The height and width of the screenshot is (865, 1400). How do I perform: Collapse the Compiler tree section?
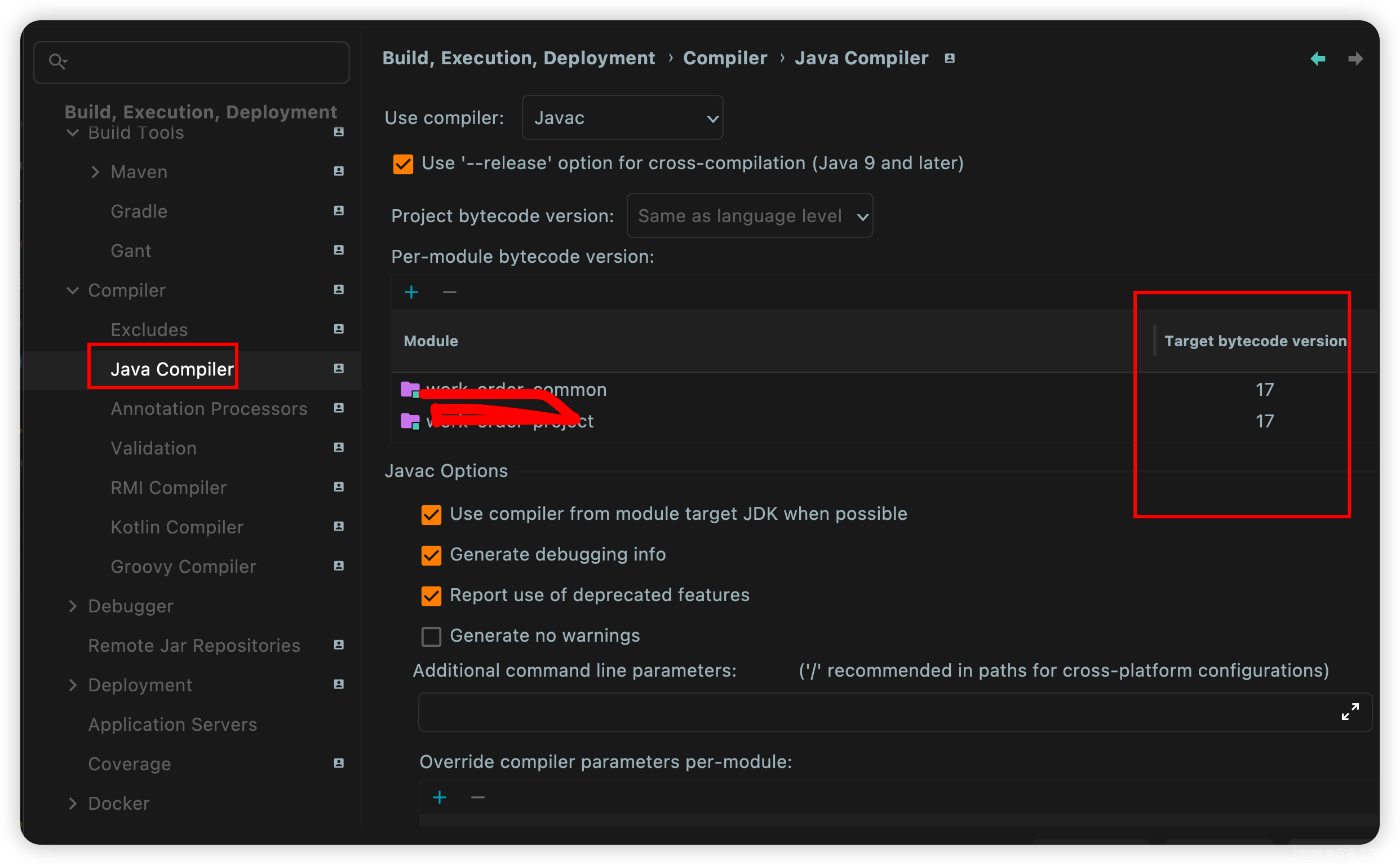73,290
